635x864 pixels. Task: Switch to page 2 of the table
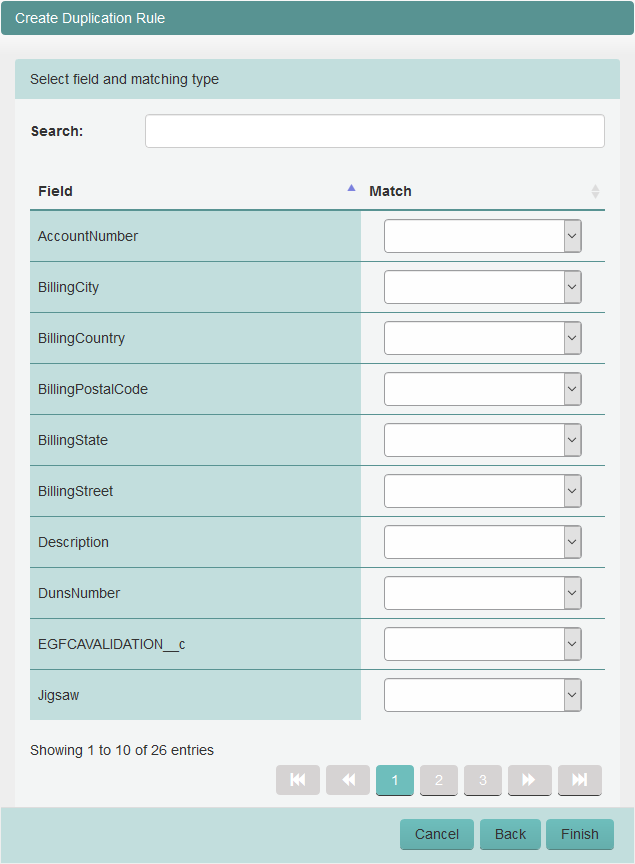coord(439,780)
